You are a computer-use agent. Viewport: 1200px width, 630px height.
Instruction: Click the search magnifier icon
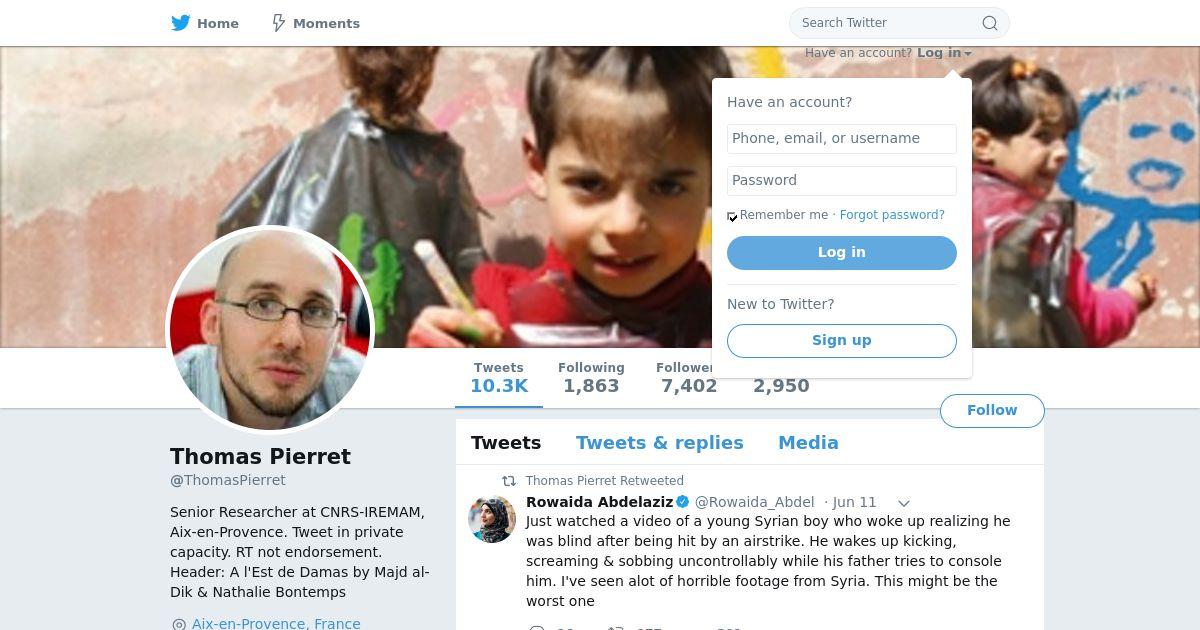coord(989,23)
